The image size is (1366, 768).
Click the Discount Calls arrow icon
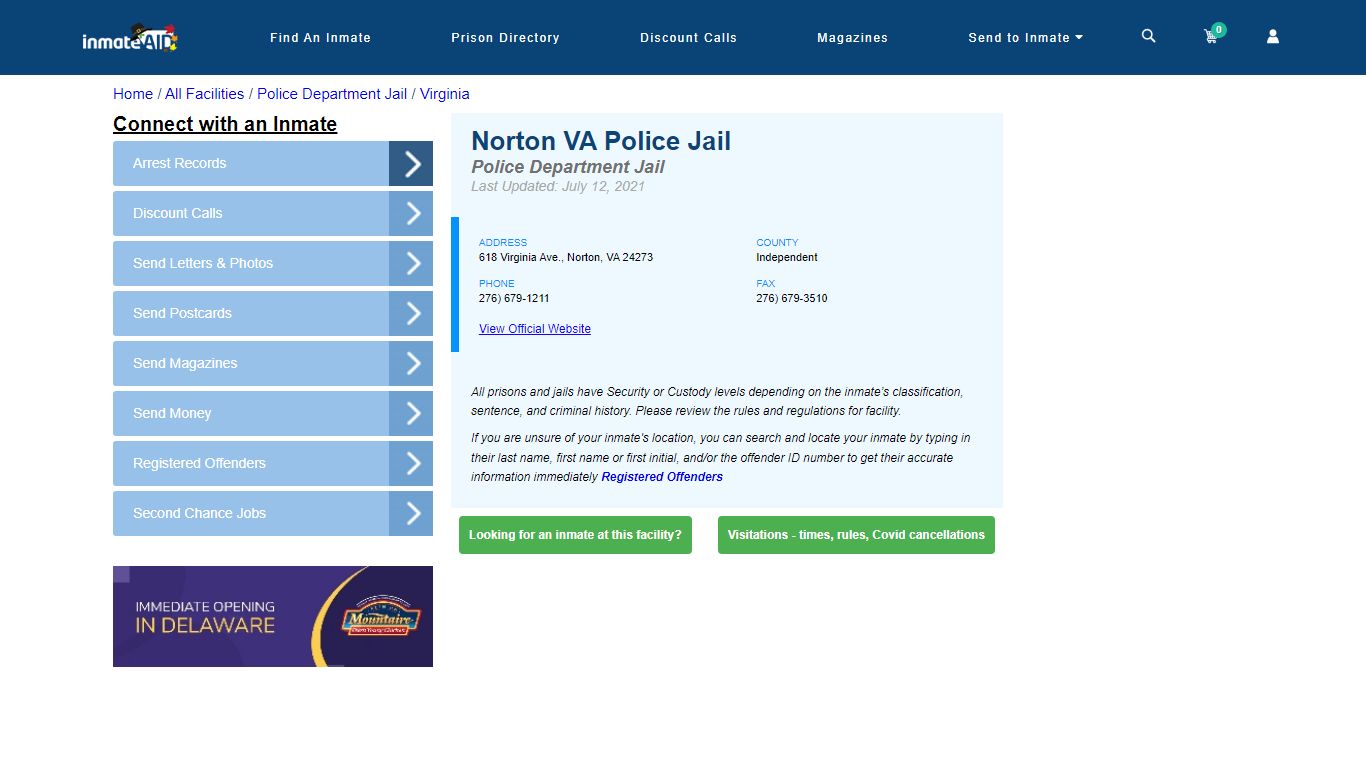[411, 213]
